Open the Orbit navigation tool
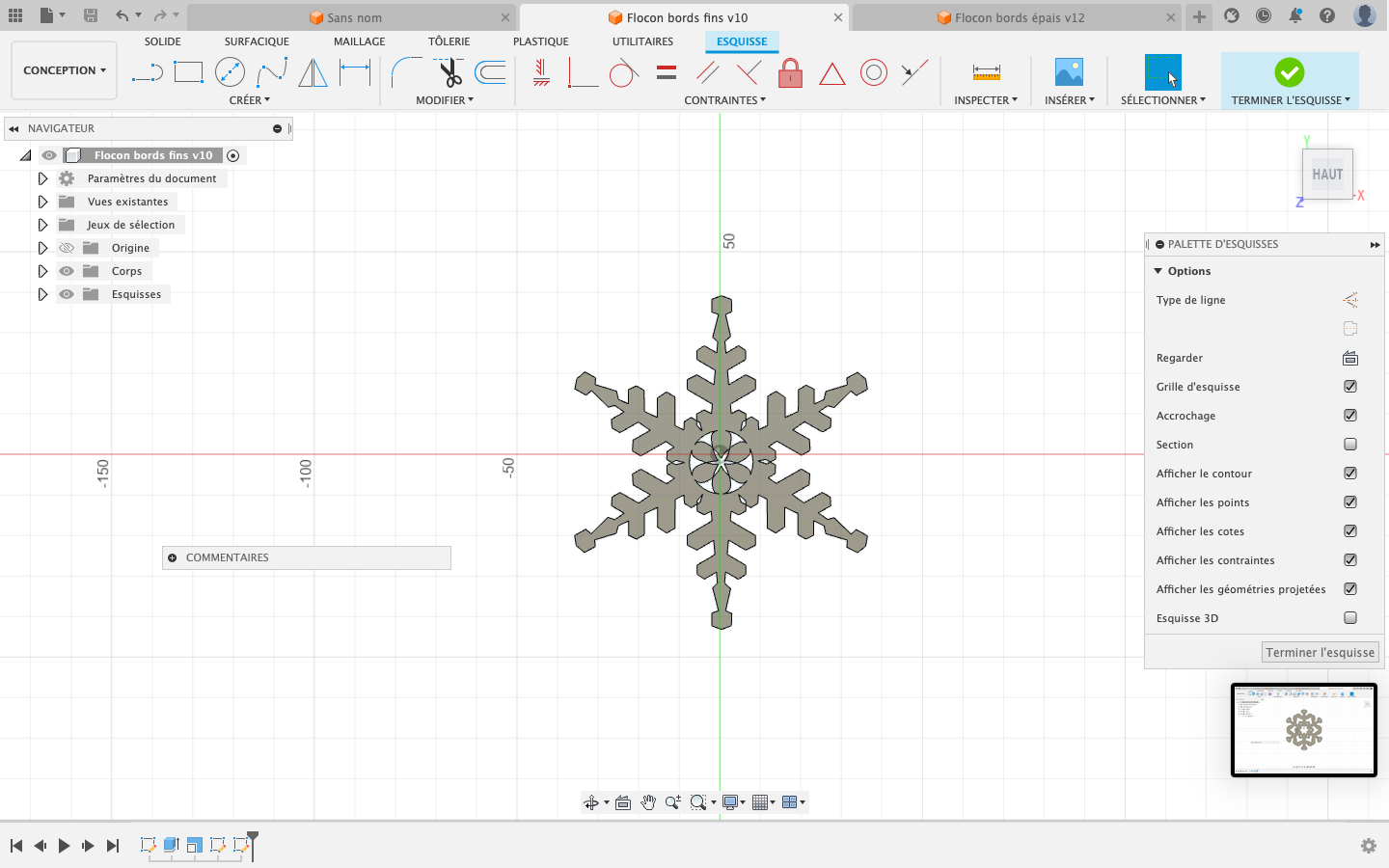 (x=591, y=802)
